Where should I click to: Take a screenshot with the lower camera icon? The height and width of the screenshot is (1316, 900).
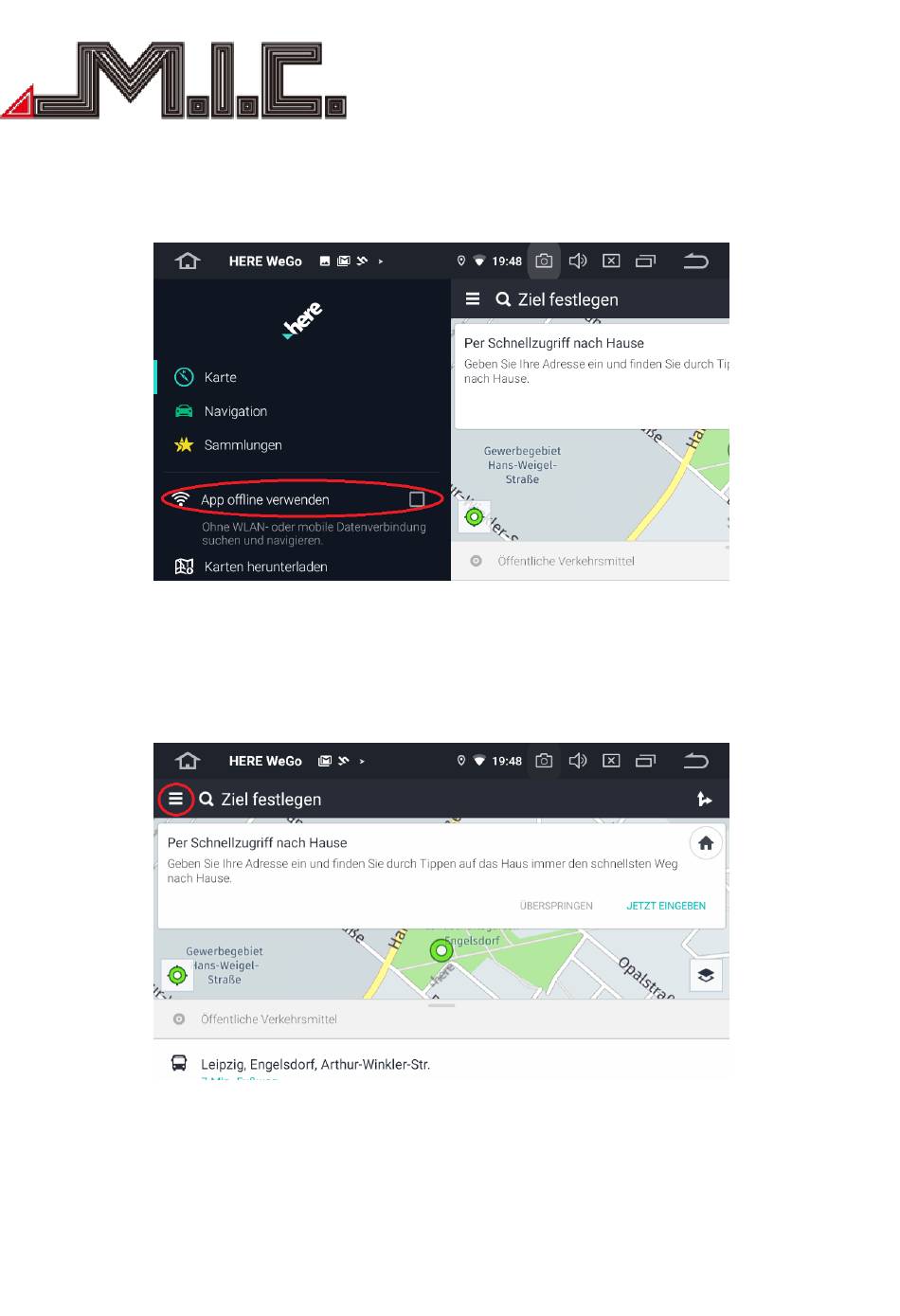(x=544, y=761)
